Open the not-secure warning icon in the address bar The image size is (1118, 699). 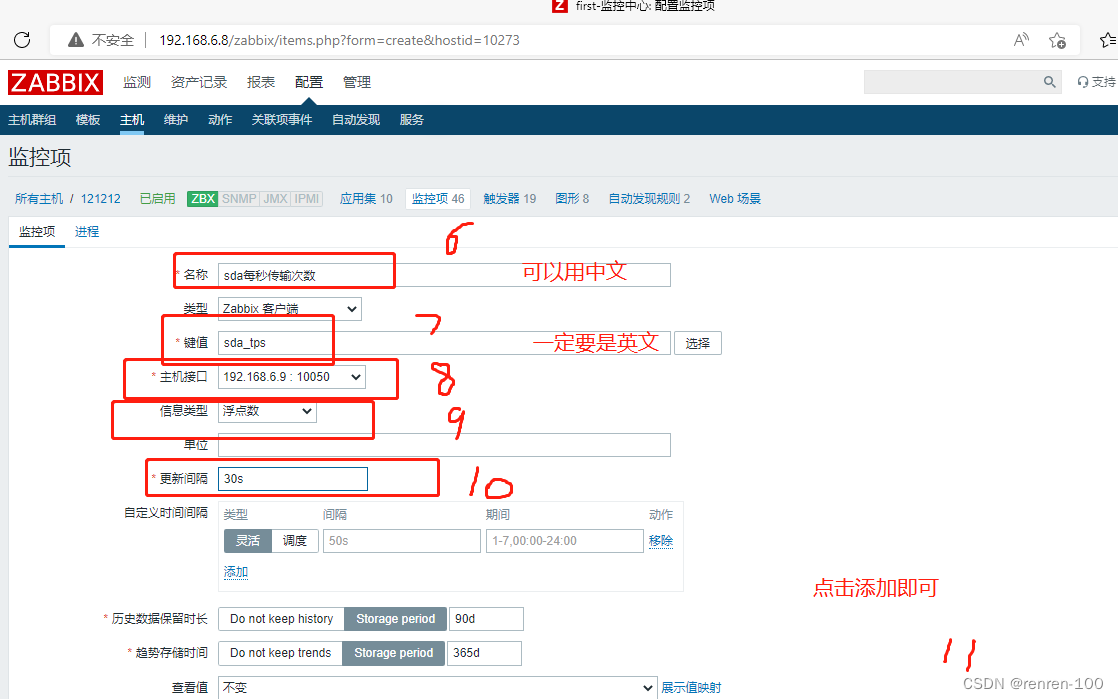76,40
